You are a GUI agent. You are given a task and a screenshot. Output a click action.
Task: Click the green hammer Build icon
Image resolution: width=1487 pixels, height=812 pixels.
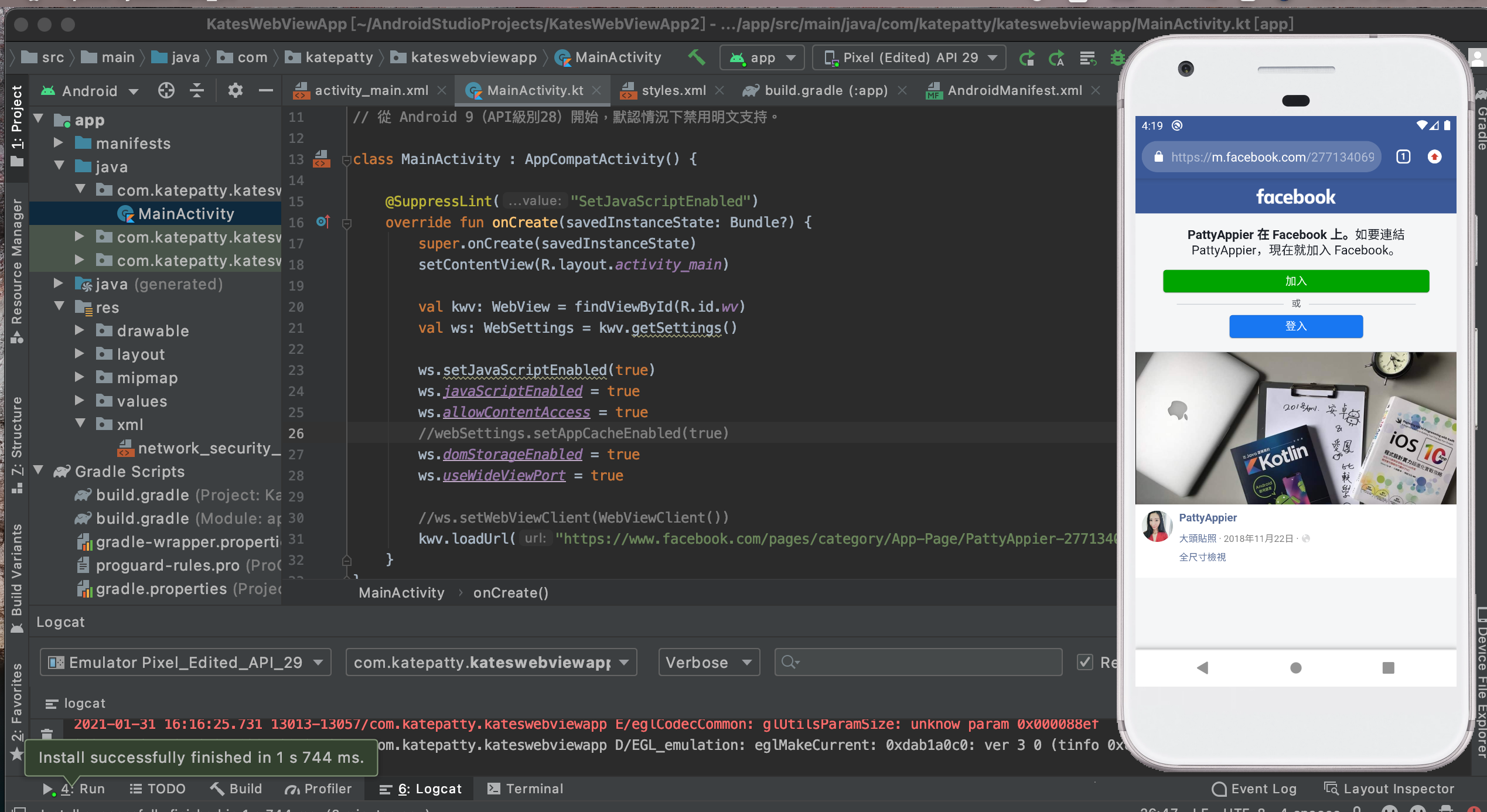pos(696,57)
